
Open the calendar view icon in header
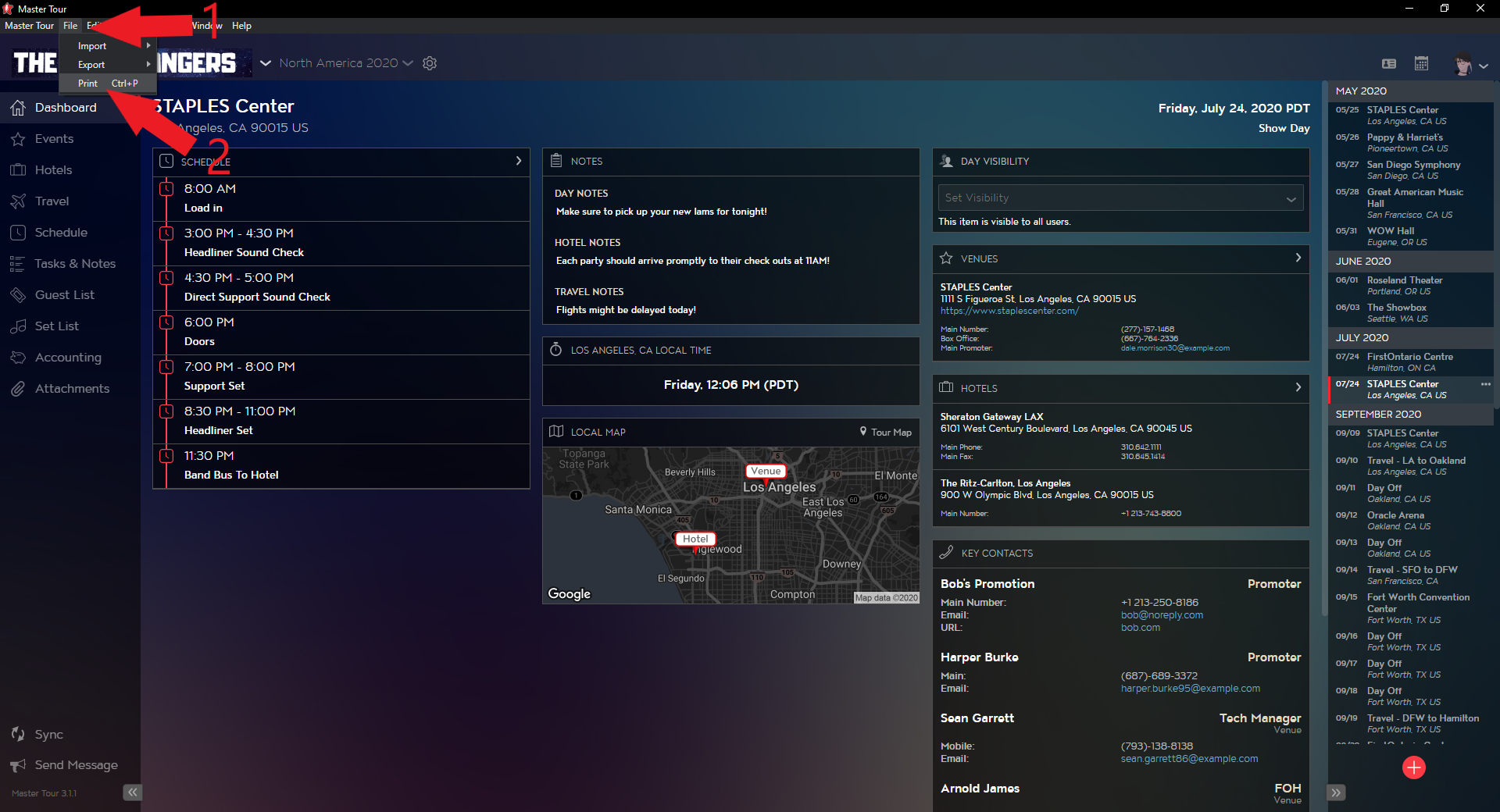[x=1421, y=63]
